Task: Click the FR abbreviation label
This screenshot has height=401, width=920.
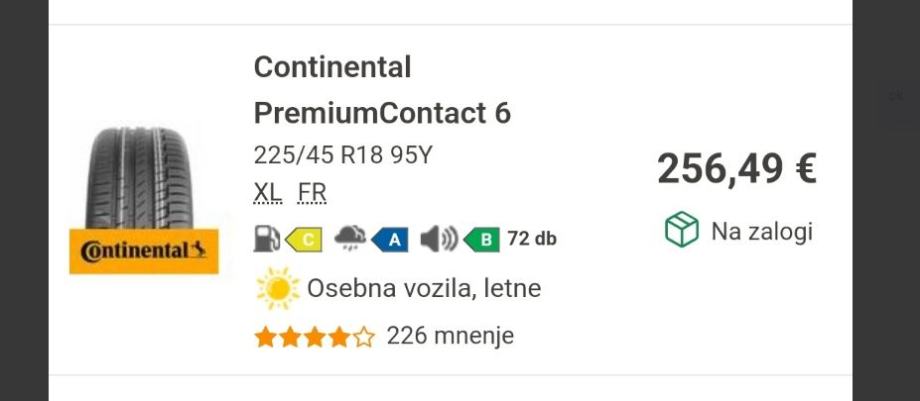Action: click(x=312, y=192)
